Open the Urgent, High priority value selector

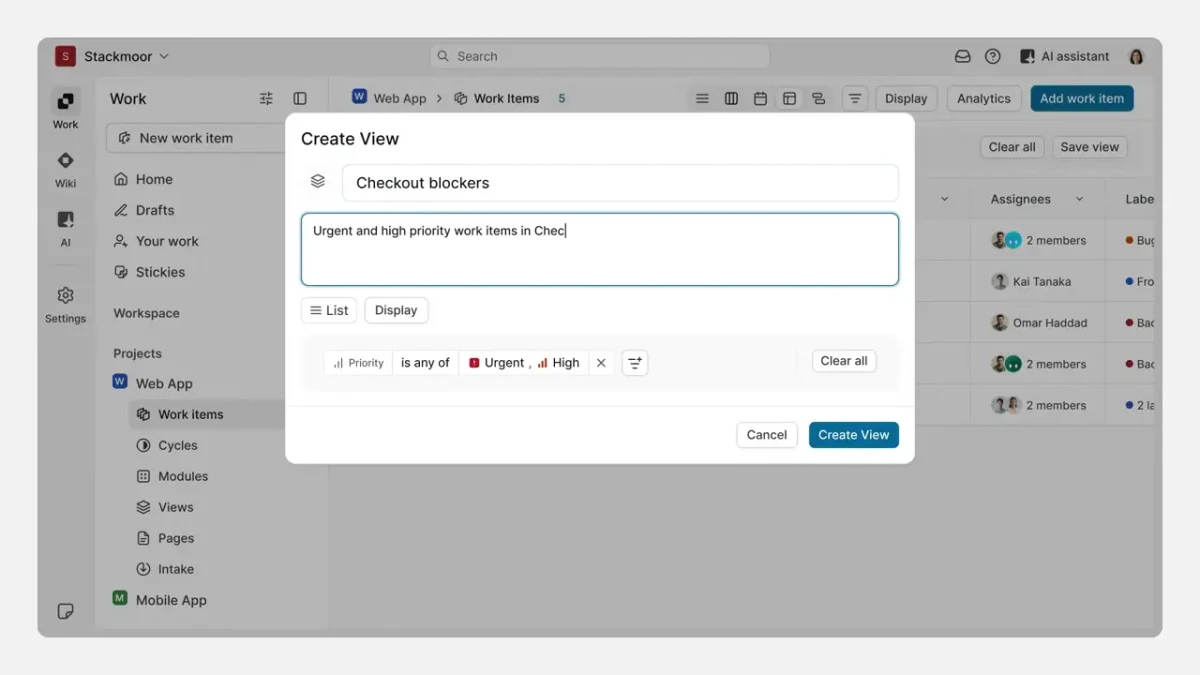(x=524, y=363)
